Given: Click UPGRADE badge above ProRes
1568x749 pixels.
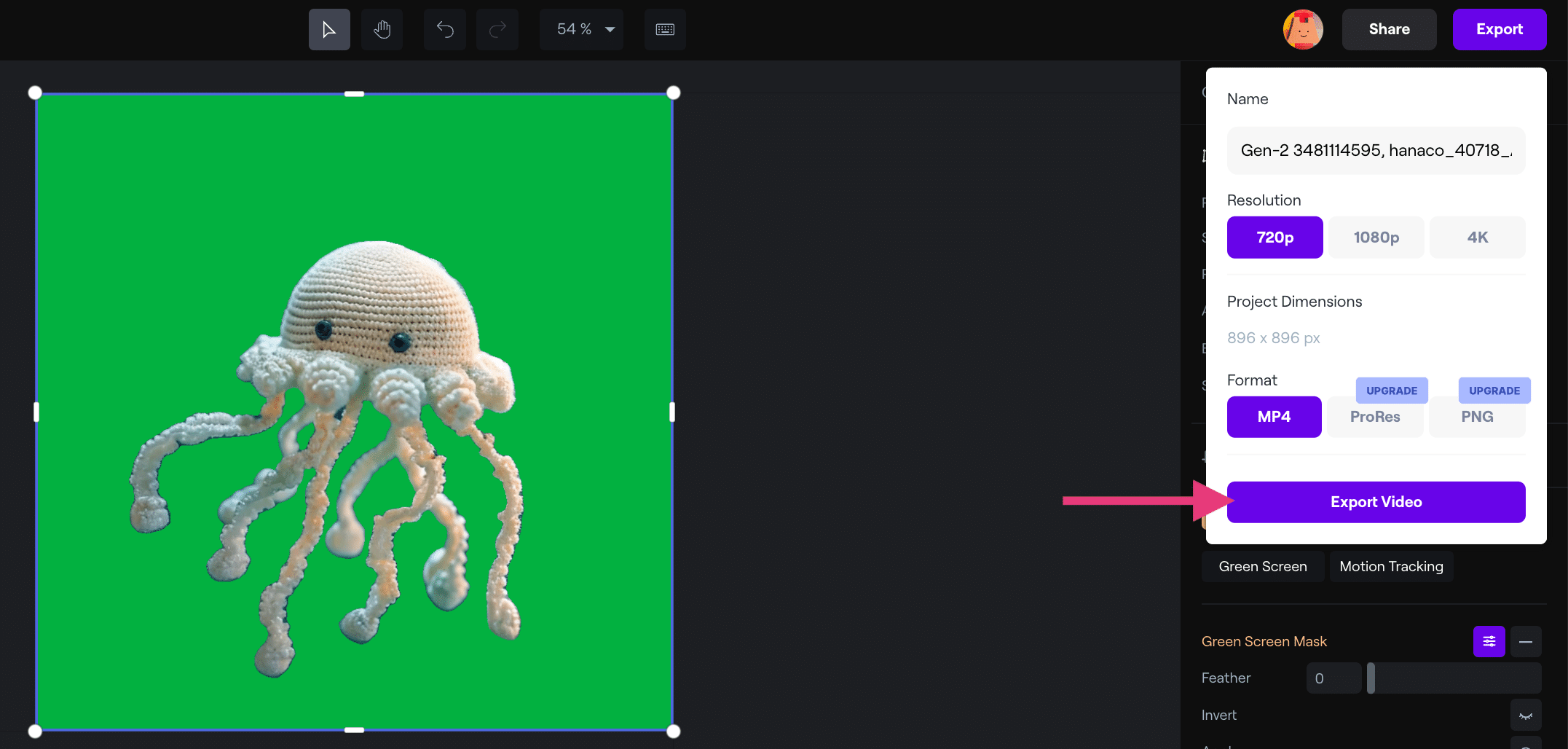Looking at the screenshot, I should (x=1392, y=391).
